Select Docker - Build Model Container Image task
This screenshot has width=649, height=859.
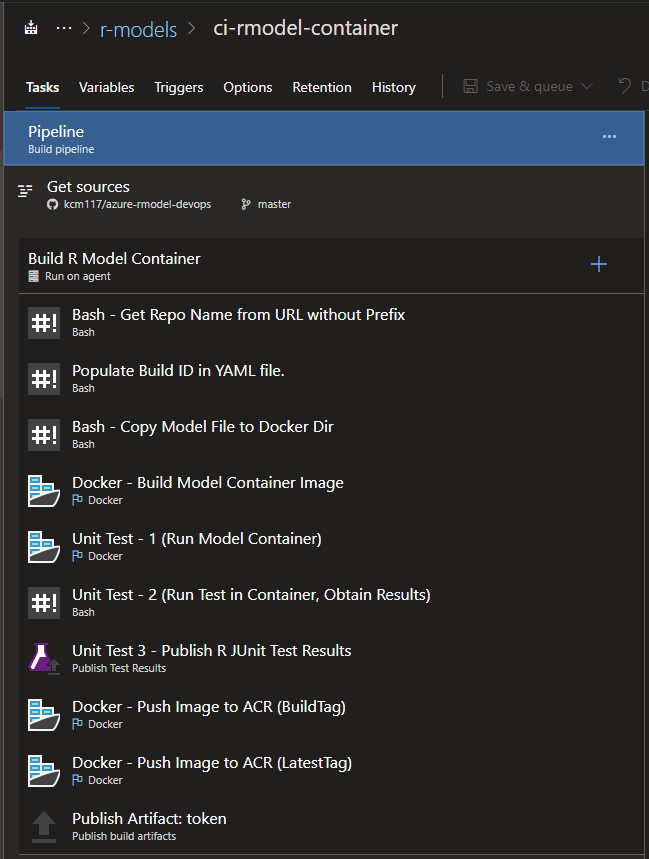coord(331,490)
